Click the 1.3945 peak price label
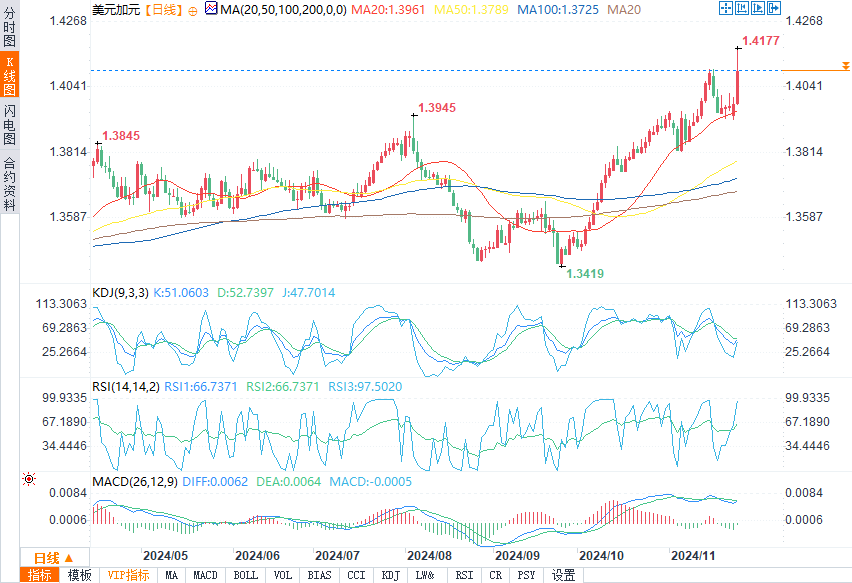 pos(437,108)
